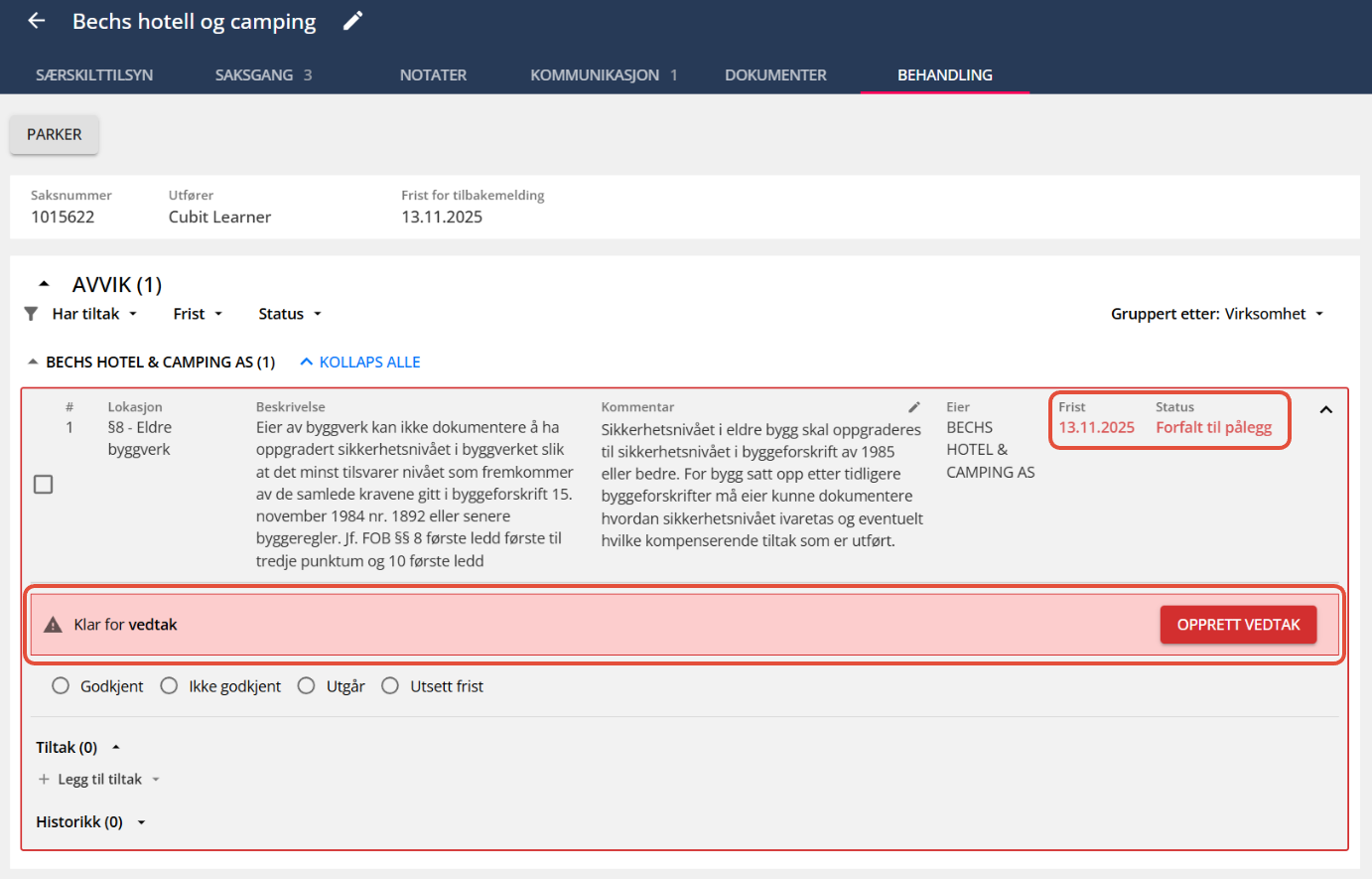Click the OPPRETT VEDTAK button

1238,625
